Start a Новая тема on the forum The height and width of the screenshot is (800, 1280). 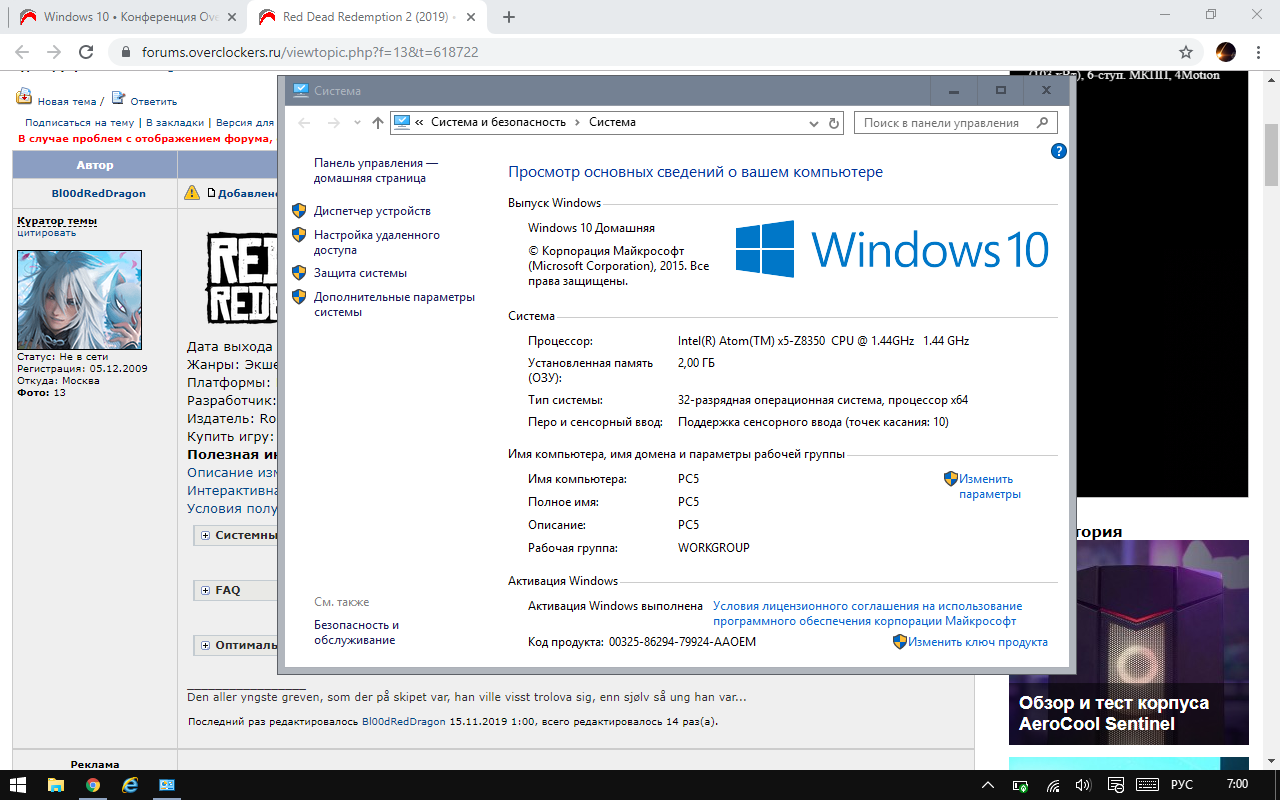coord(66,101)
